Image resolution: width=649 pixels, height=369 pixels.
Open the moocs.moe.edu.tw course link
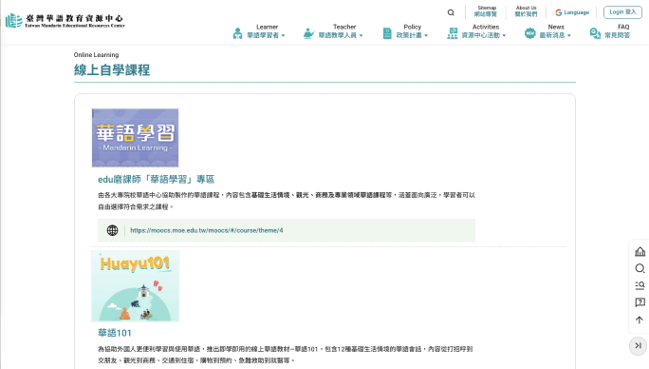[x=207, y=230]
